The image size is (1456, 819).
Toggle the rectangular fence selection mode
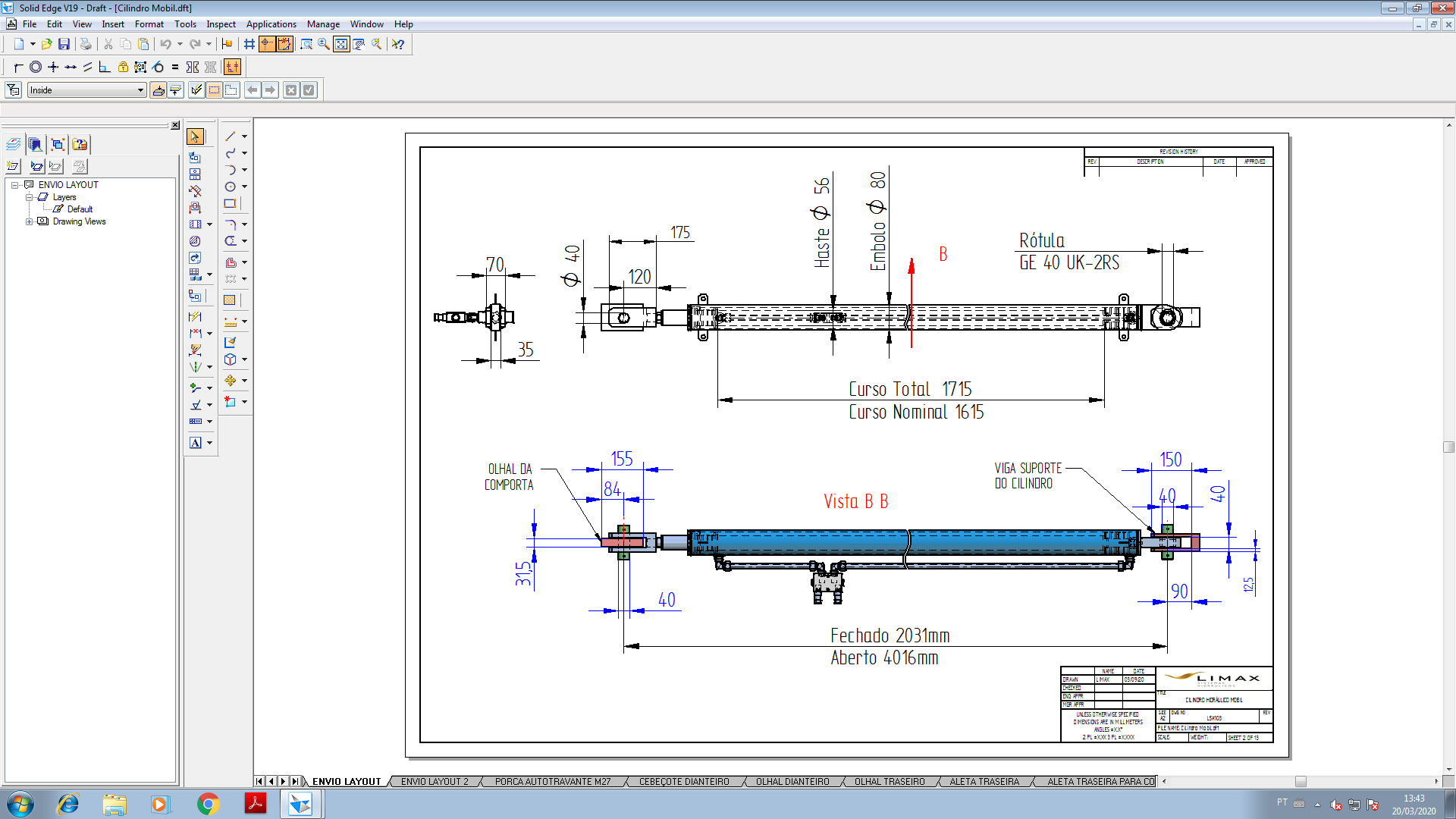[x=214, y=89]
